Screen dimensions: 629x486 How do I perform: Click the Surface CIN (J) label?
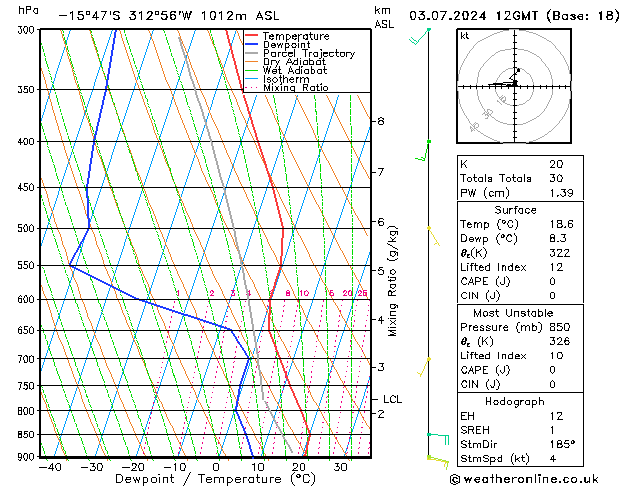tap(480, 296)
